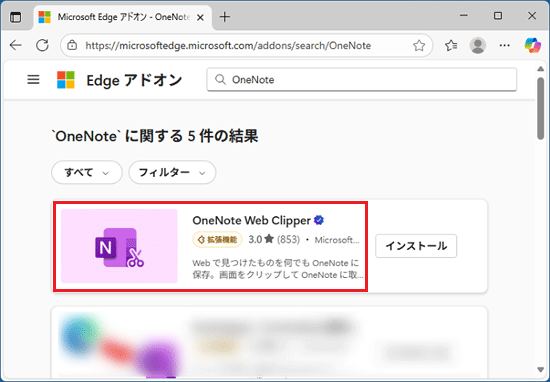This screenshot has width=550, height=382.
Task: Open the OneNote Web Clipper title link
Action: click(251, 220)
